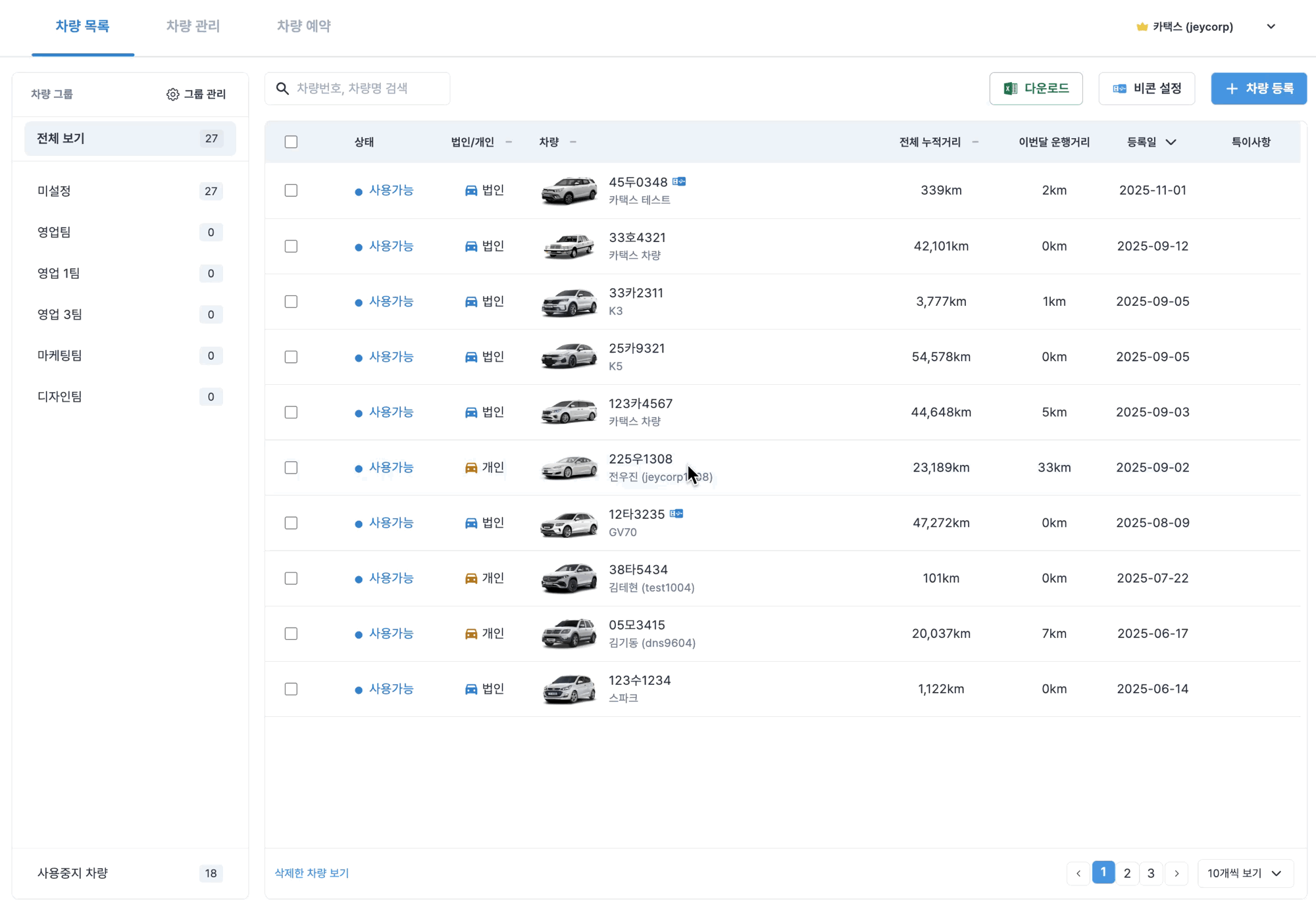The height and width of the screenshot is (911, 1316).
Task: Click the gear icon for 그룹 관리
Action: (x=172, y=94)
